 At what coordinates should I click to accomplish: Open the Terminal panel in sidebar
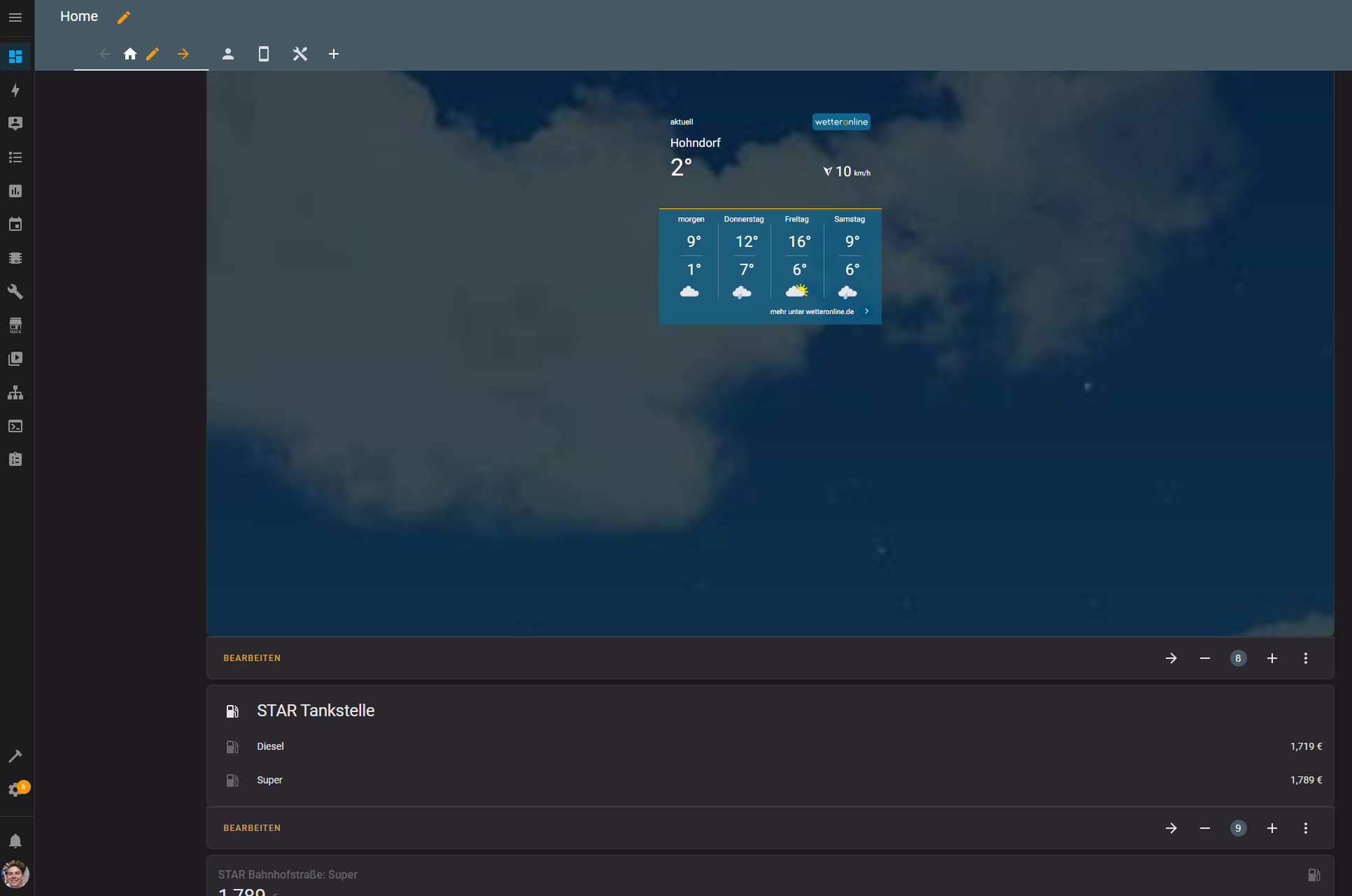point(15,426)
